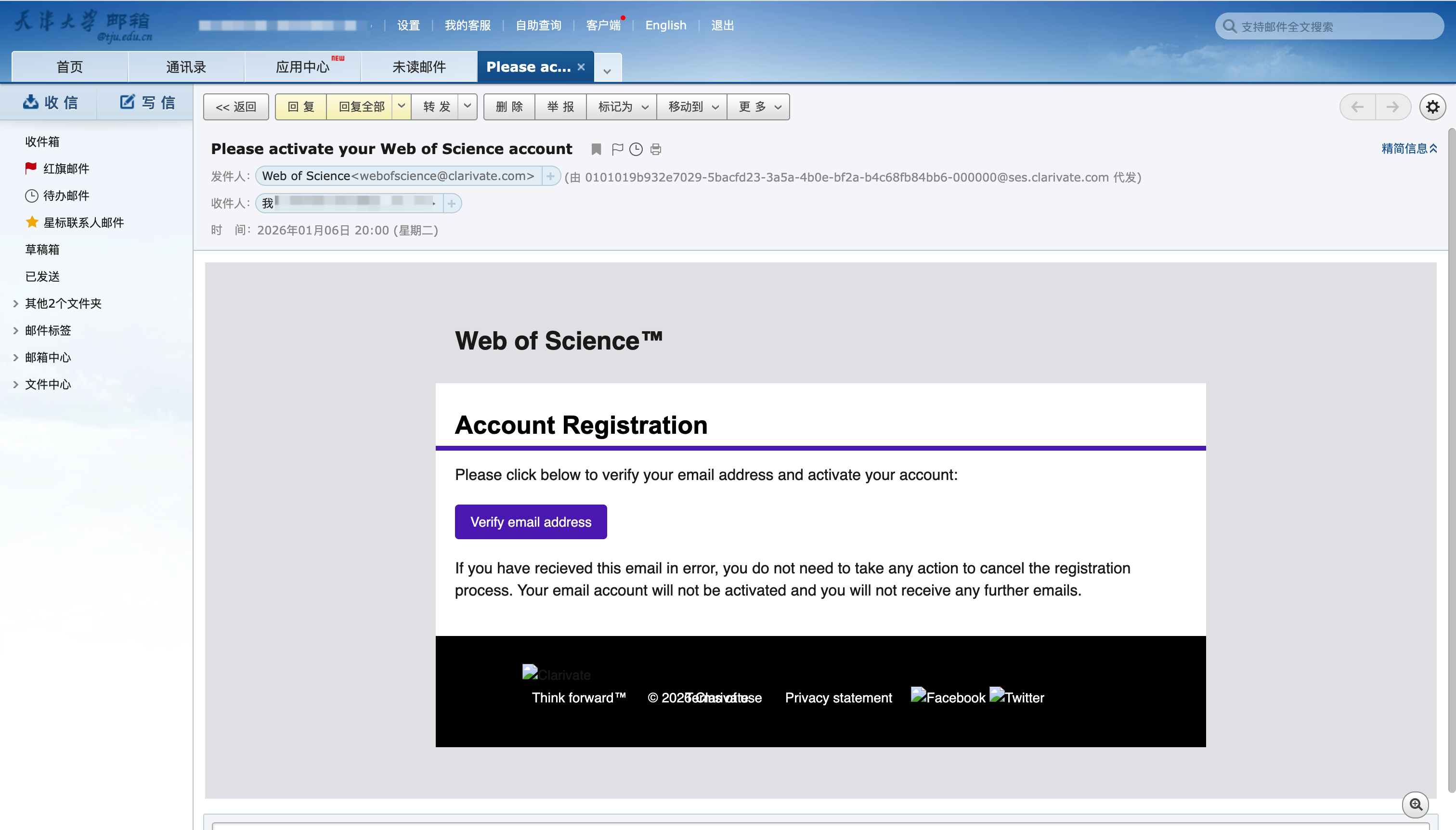
Task: Click the clock to-do reminder icon
Action: pyautogui.click(x=636, y=149)
